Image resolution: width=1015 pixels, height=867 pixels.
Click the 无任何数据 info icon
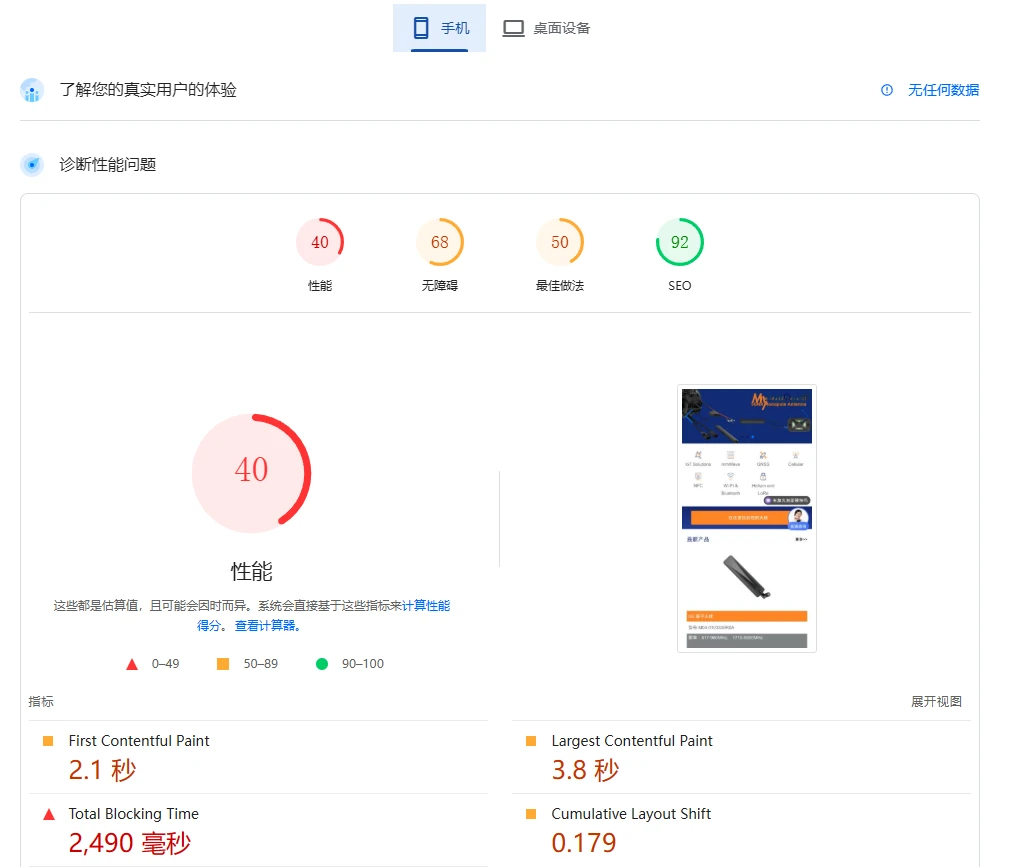(887, 90)
